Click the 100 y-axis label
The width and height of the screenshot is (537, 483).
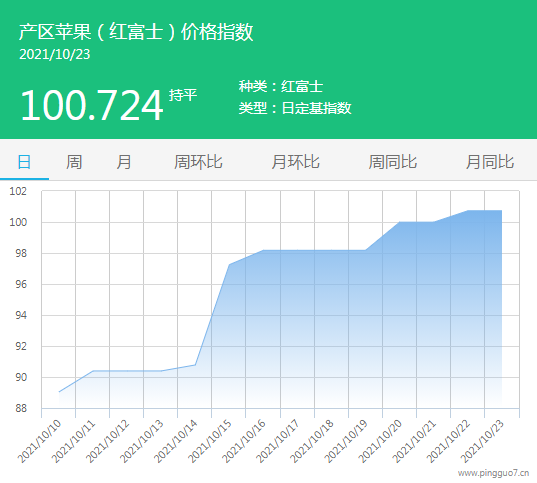[x=18, y=222]
